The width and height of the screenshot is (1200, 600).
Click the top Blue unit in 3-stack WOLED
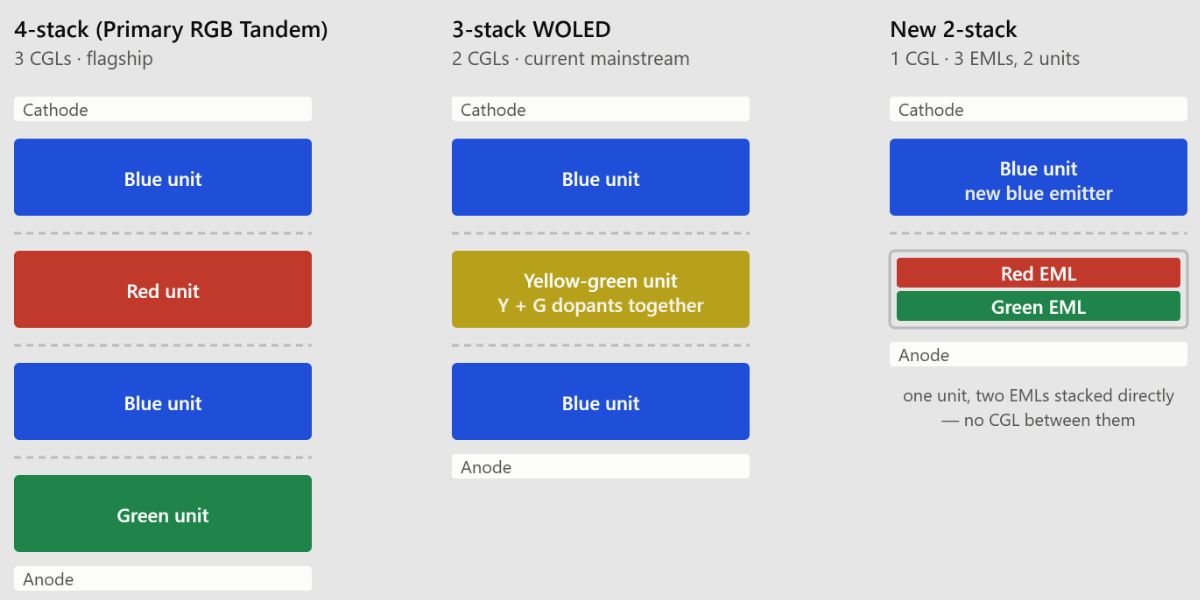(601, 178)
